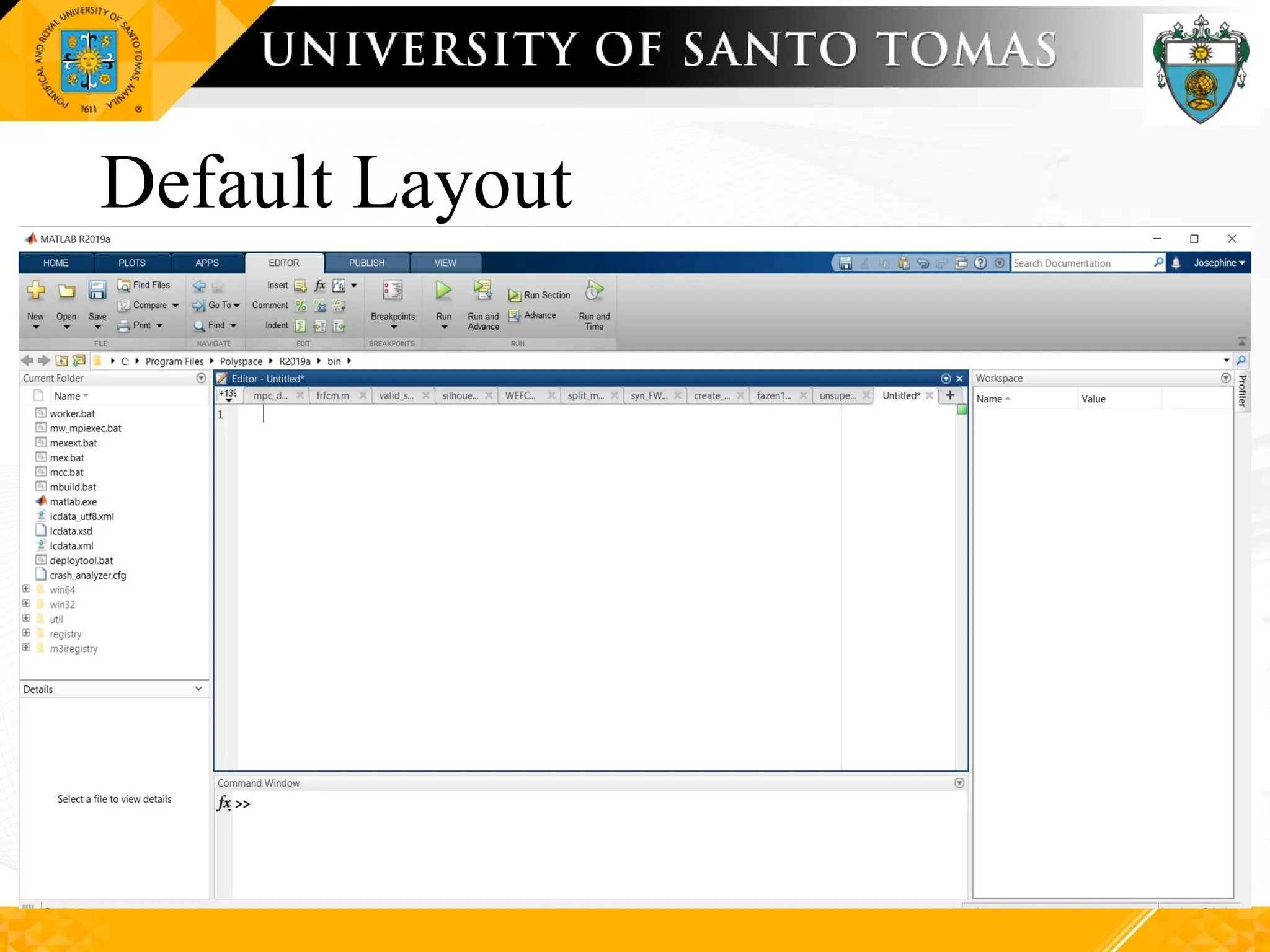Click Find Files in the toolbar
The image size is (1270, 952).
(x=144, y=285)
